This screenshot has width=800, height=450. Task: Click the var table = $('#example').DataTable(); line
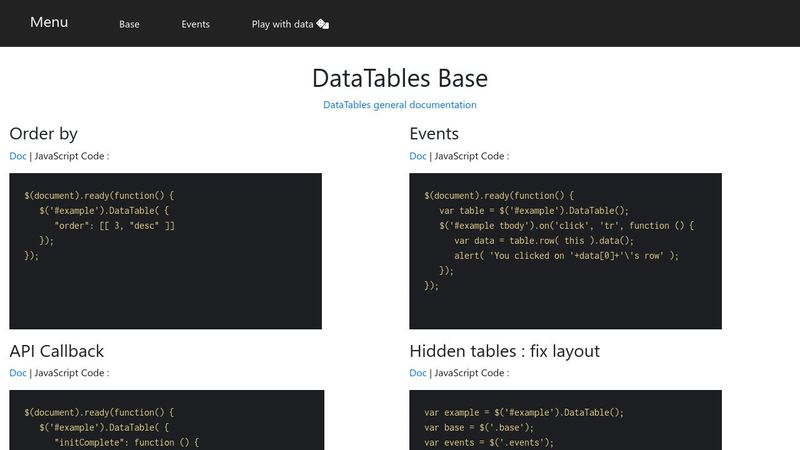(x=534, y=211)
